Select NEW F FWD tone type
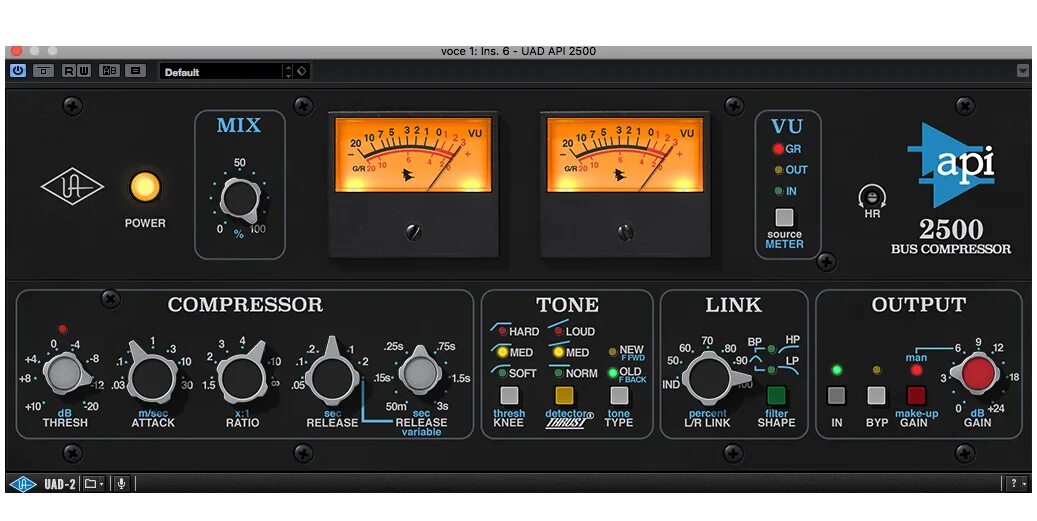The image size is (1037, 521). tap(627, 352)
